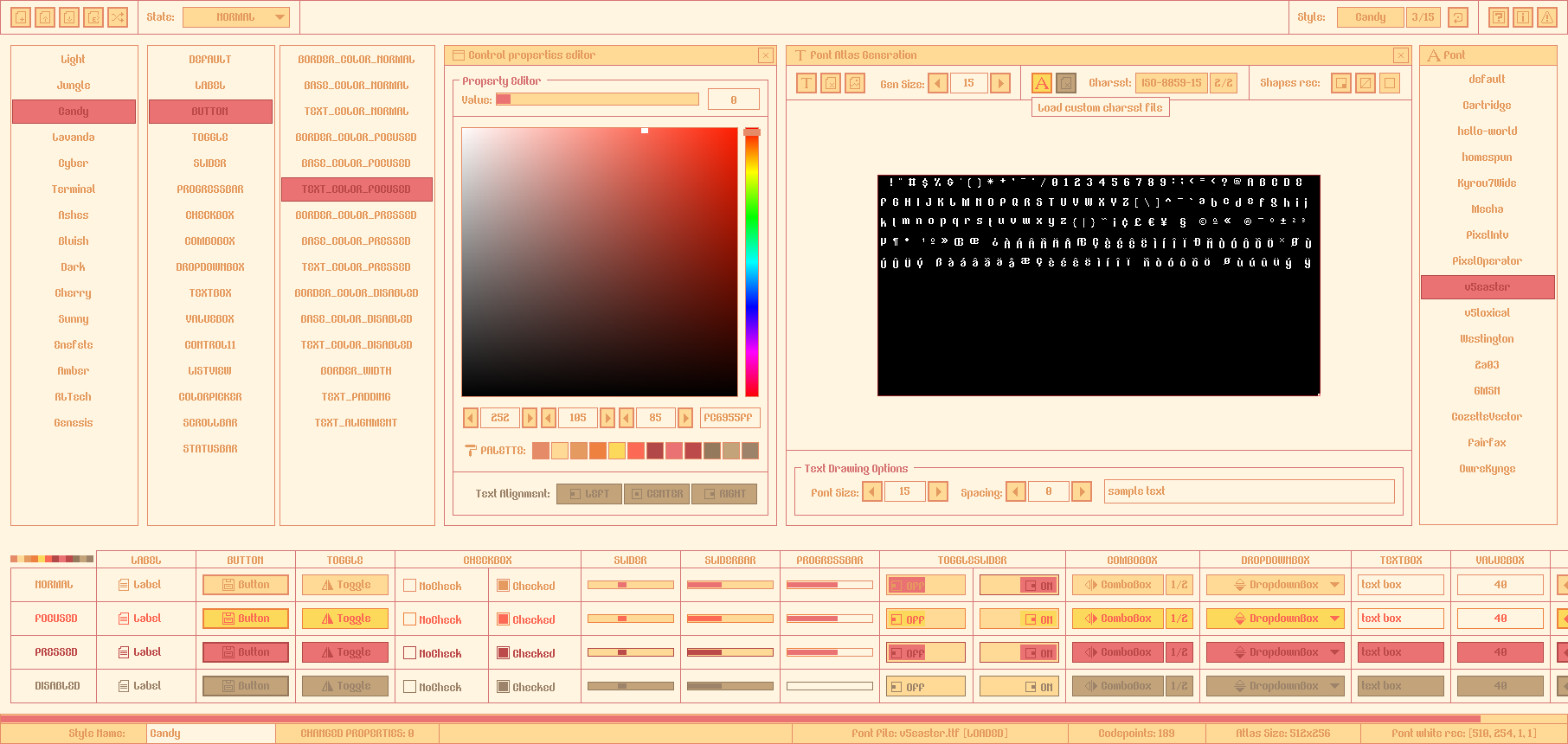This screenshot has width=1568, height=744.
Task: Open the help question mark icon
Action: pos(1499,17)
